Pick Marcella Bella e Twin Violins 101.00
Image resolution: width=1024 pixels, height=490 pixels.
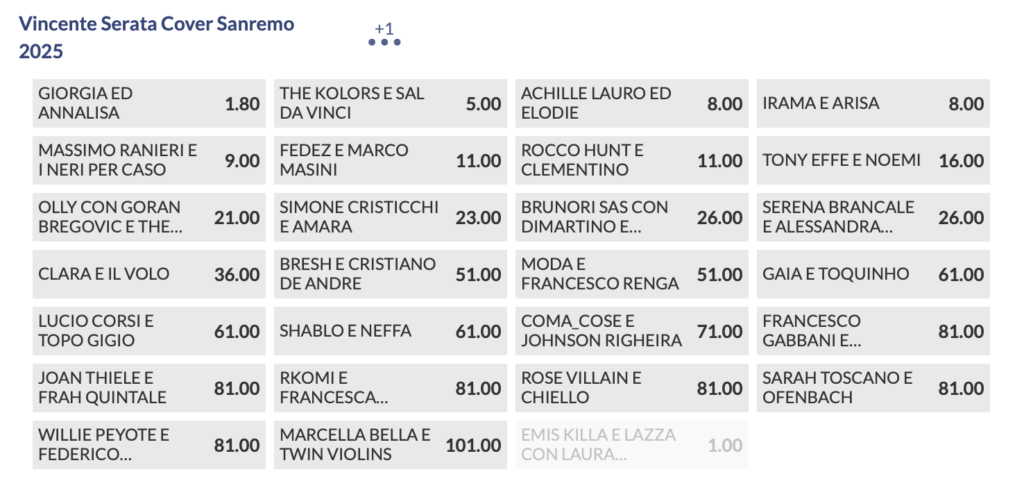[390, 445]
